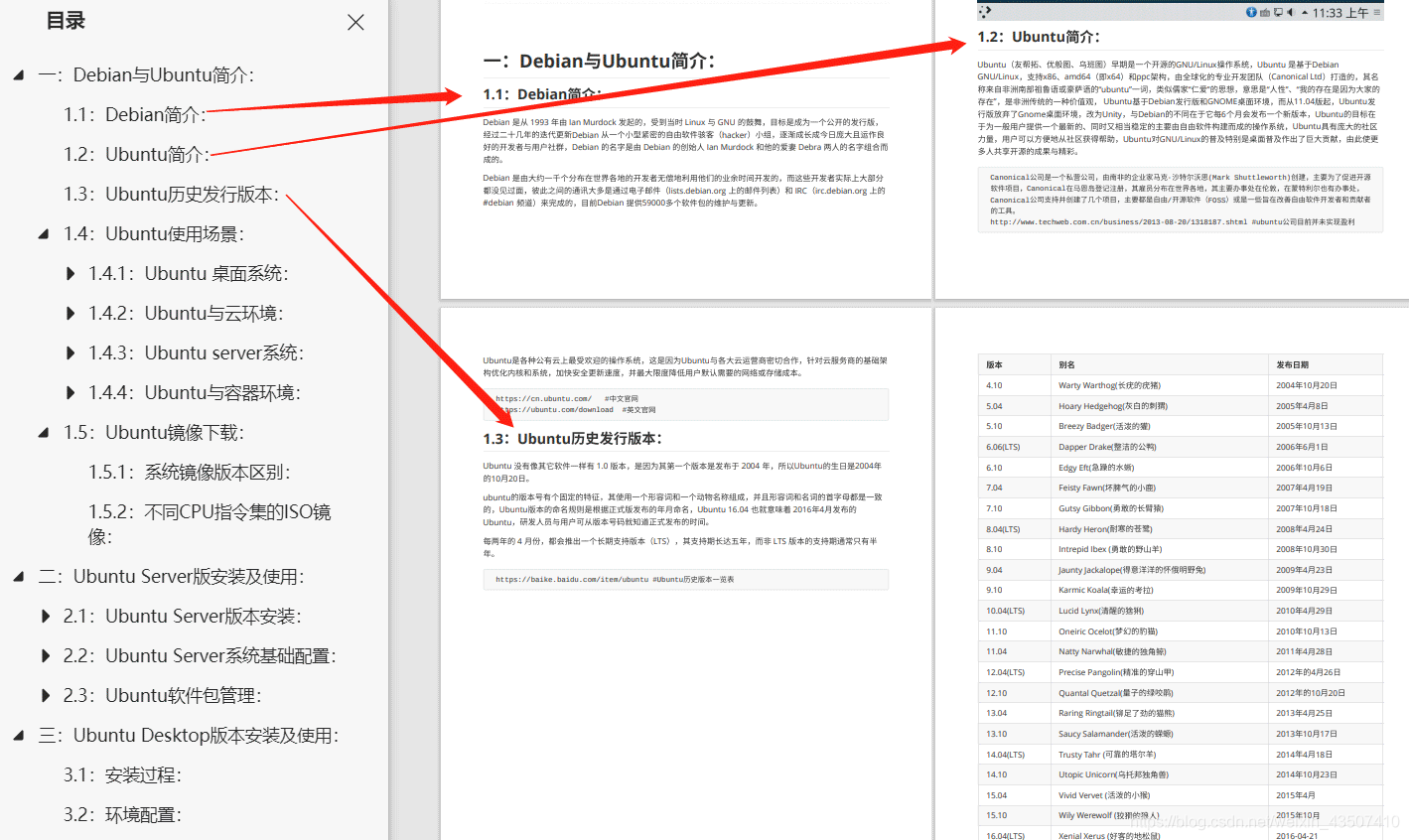Screen dimensions: 1409x840
Task: Open outline entry 2.3:Ubuntu软件包管理
Action: (163, 696)
